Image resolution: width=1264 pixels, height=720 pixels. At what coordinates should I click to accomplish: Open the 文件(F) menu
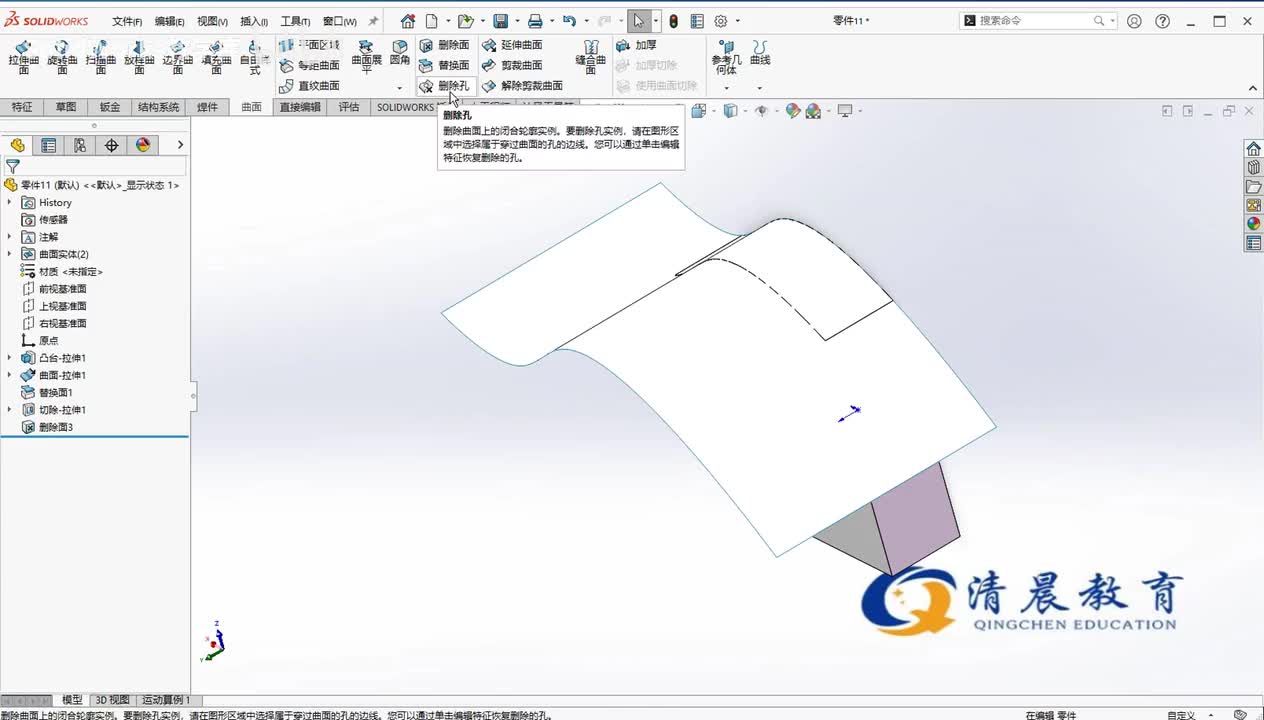(x=127, y=21)
